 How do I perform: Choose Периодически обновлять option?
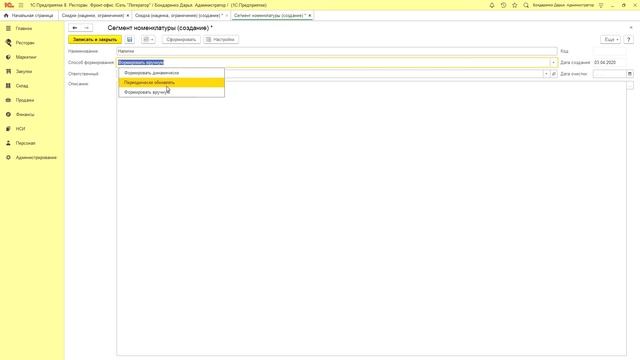pos(171,82)
